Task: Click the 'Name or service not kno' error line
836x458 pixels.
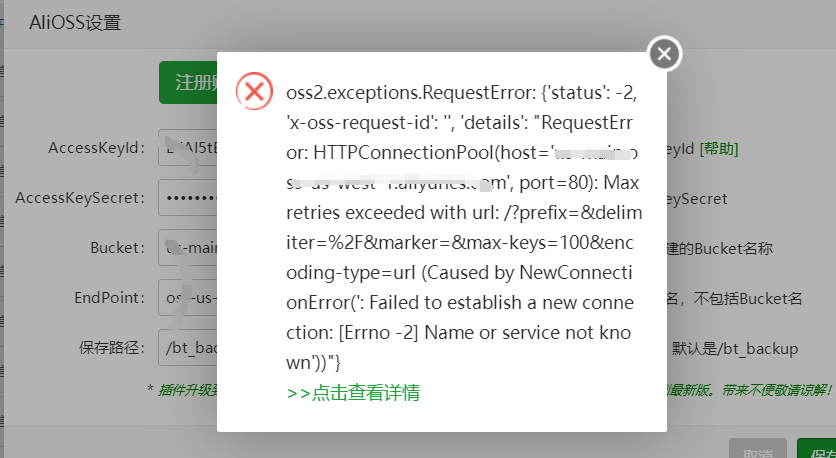Action: pyautogui.click(x=459, y=333)
